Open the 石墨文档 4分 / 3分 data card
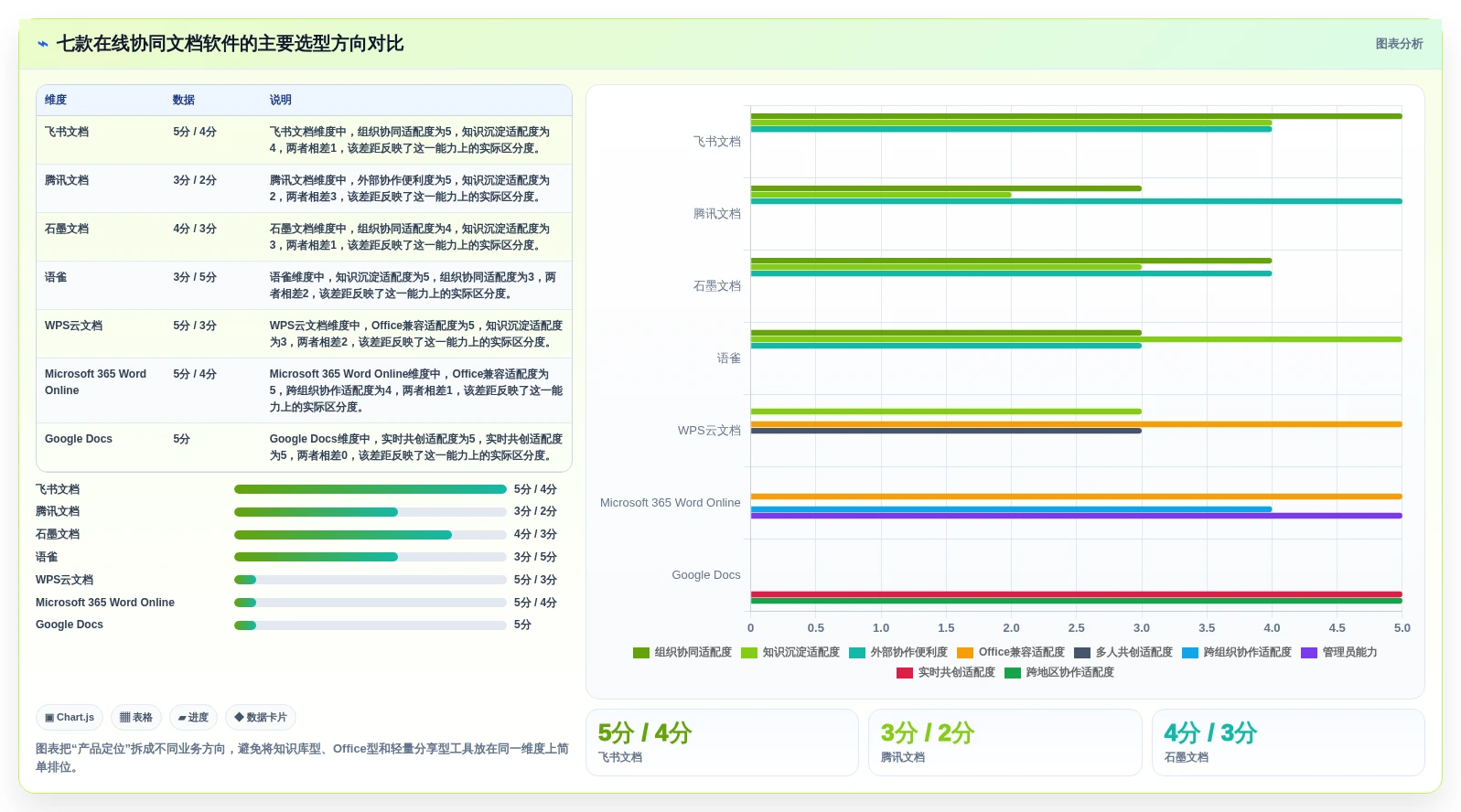 click(x=1288, y=743)
